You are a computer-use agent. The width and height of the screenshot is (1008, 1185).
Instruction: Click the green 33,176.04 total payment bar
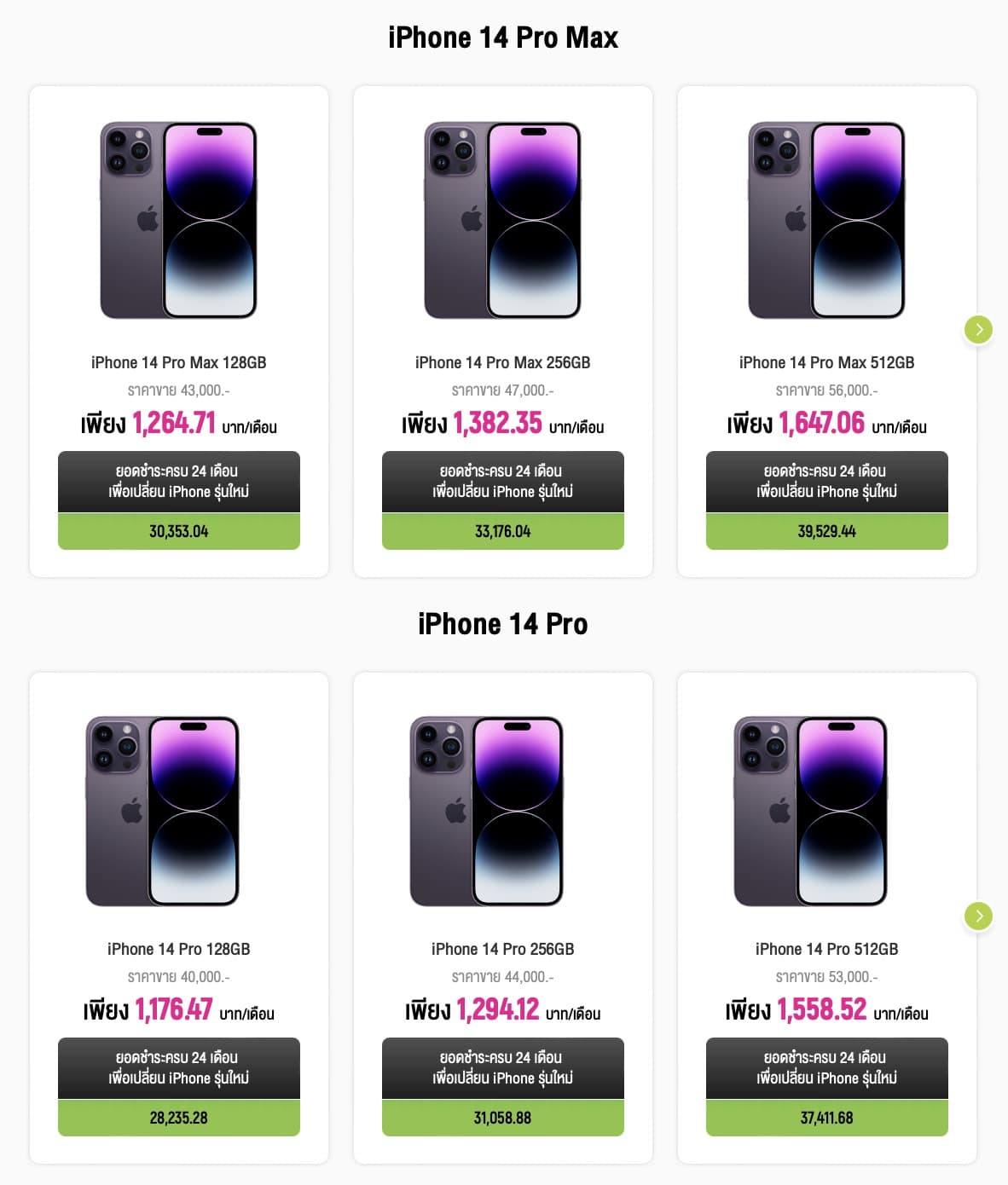pos(502,531)
